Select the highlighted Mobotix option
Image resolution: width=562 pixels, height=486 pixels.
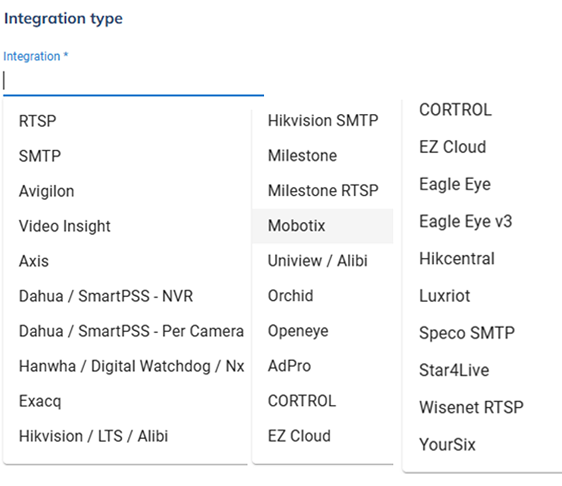pyautogui.click(x=323, y=226)
